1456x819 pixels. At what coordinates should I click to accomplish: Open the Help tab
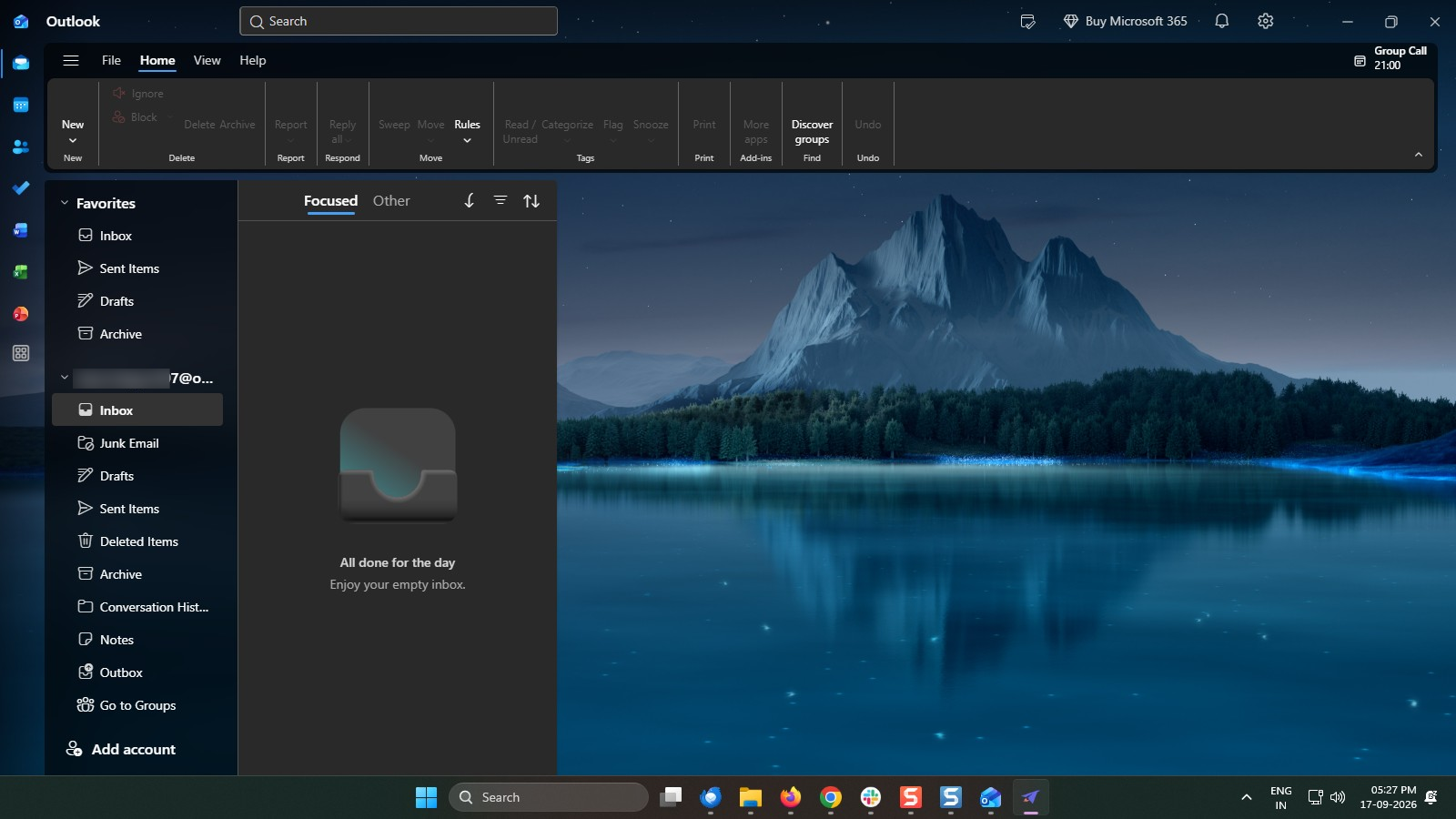pyautogui.click(x=253, y=60)
